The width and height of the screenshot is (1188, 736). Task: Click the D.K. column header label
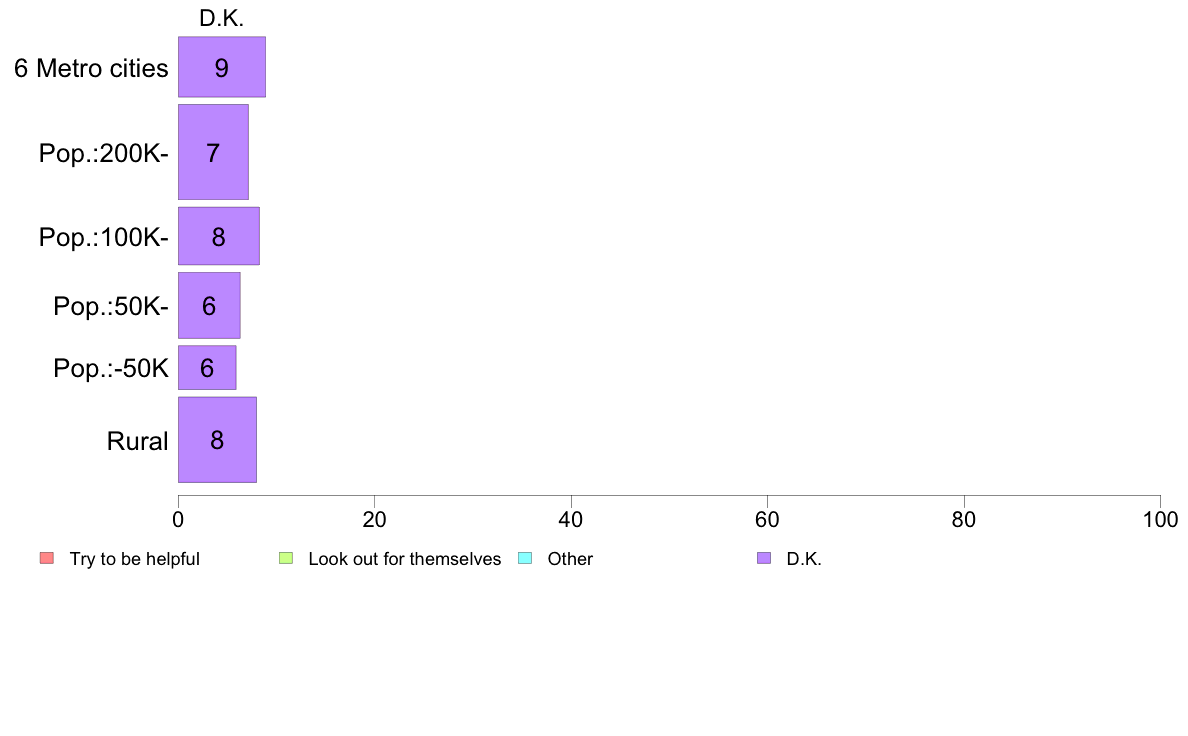pos(221,18)
